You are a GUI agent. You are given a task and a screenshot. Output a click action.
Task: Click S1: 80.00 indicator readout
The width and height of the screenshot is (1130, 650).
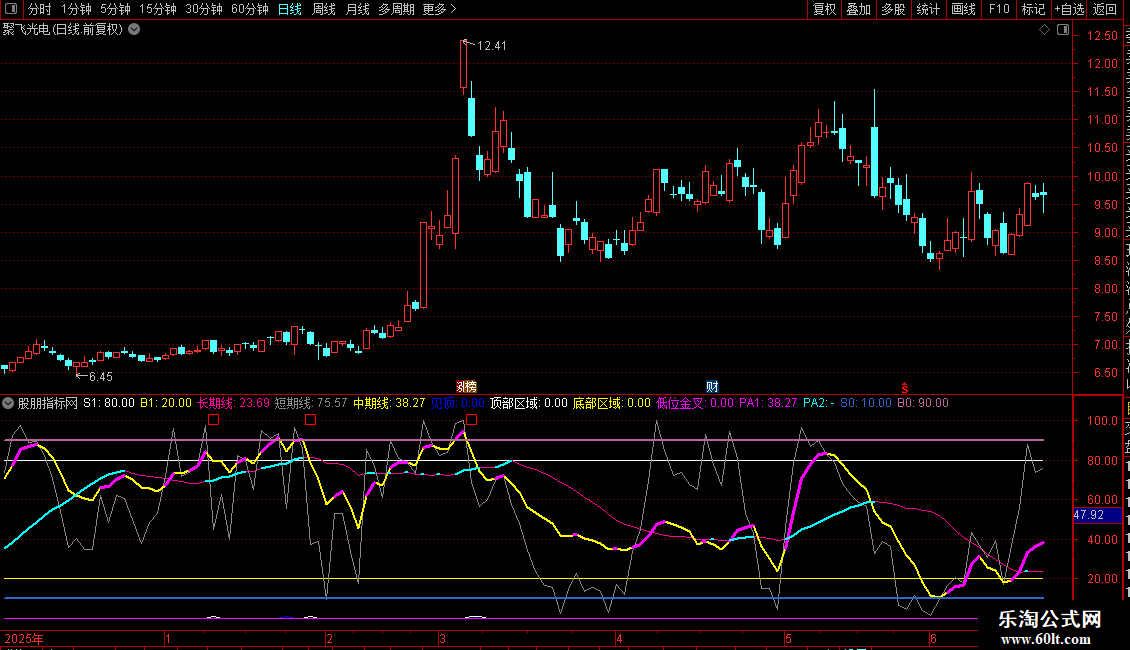coord(109,404)
